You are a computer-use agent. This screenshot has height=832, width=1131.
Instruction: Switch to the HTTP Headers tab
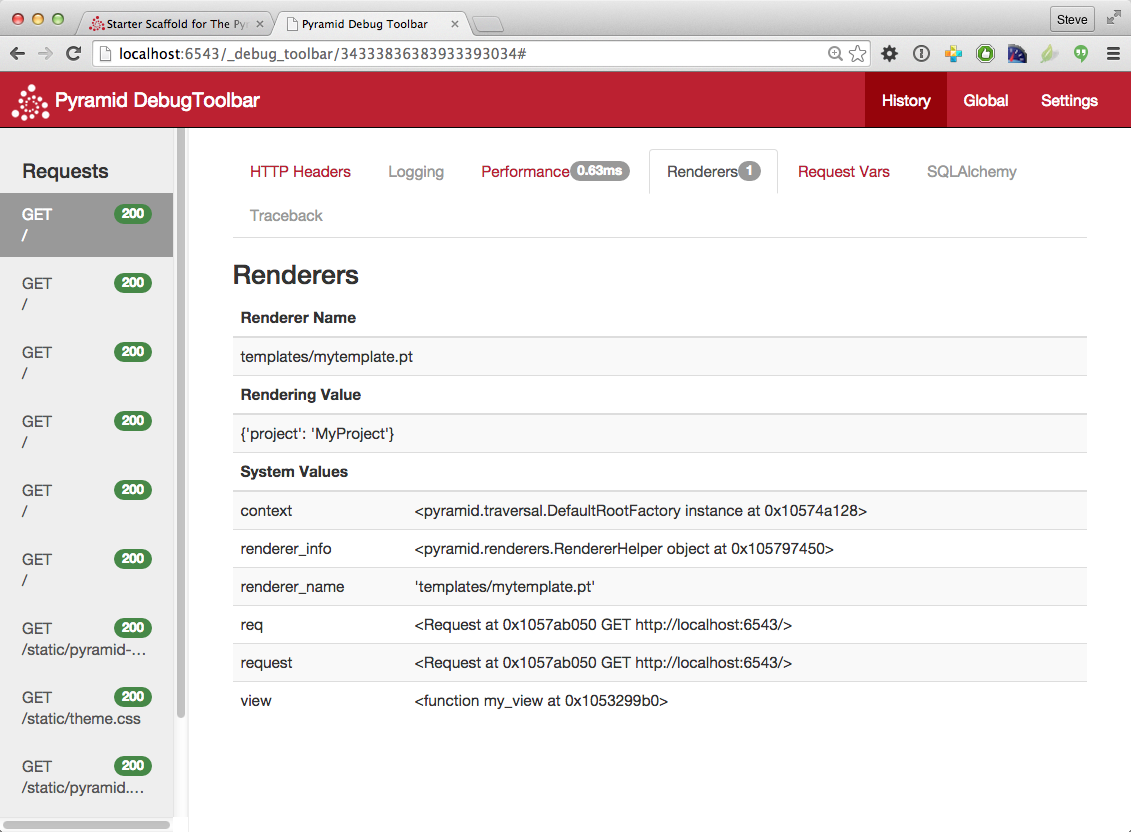(x=300, y=172)
